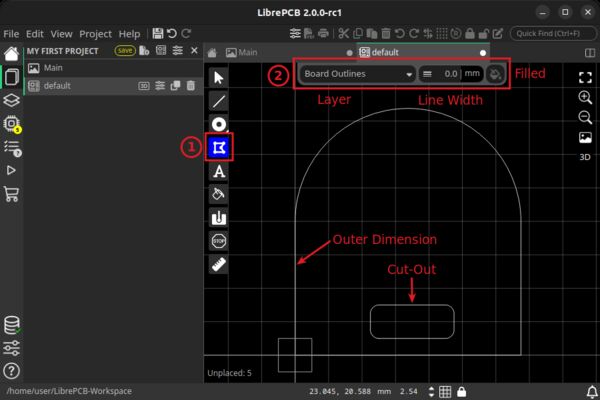Unlock selected items with open padlock
Image resolution: width=600 pixels, height=400 pixels.
pos(484,34)
